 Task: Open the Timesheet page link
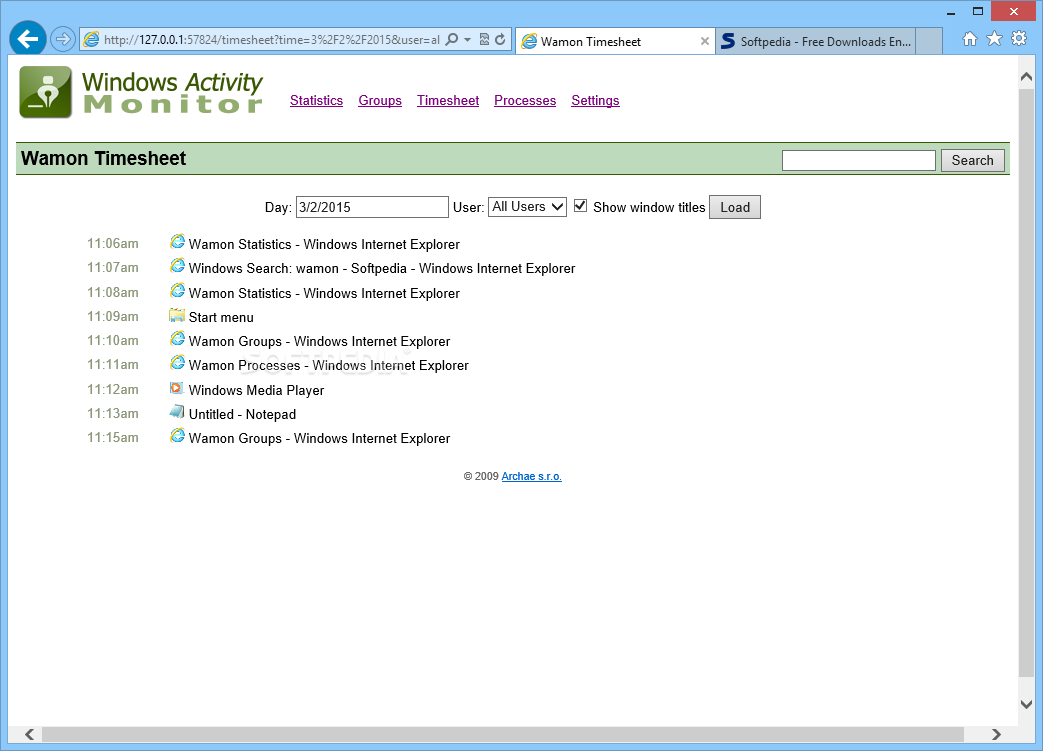(x=448, y=100)
